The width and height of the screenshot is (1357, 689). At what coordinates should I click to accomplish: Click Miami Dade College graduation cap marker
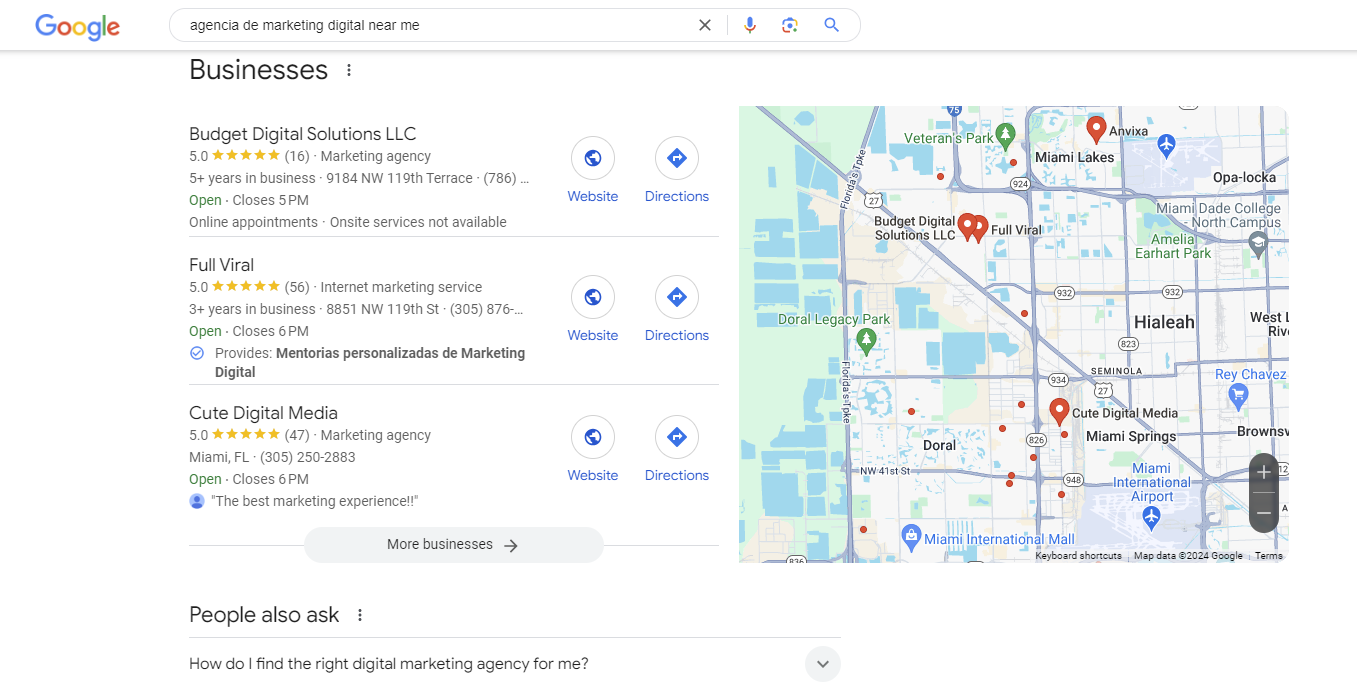click(1258, 243)
